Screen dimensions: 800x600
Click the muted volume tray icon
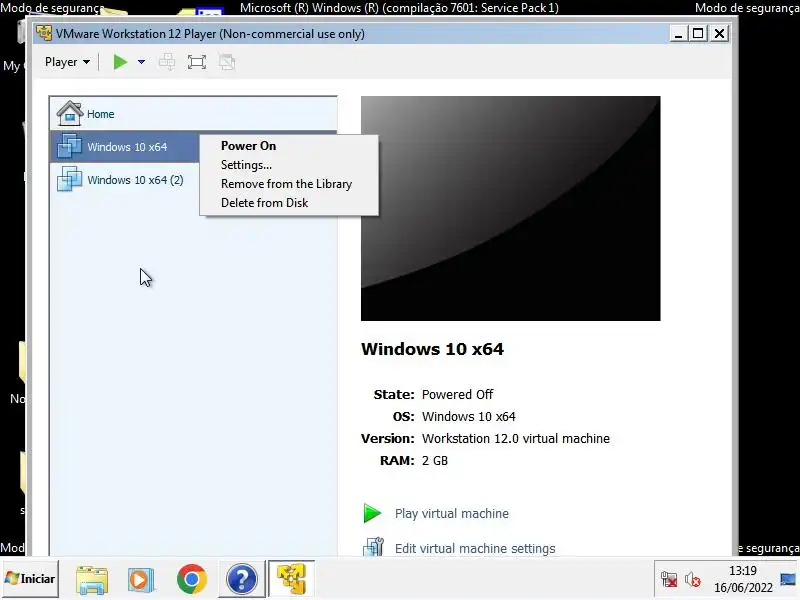693,580
